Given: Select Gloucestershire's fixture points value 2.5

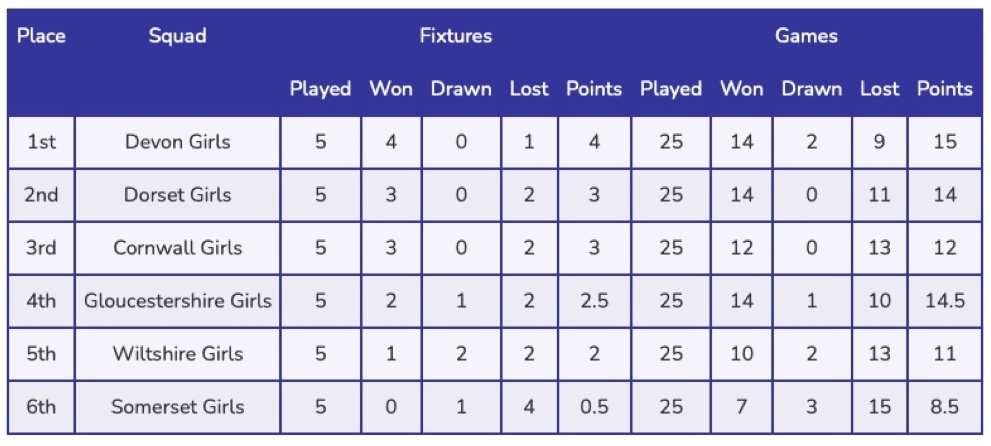Looking at the screenshot, I should coord(594,301).
